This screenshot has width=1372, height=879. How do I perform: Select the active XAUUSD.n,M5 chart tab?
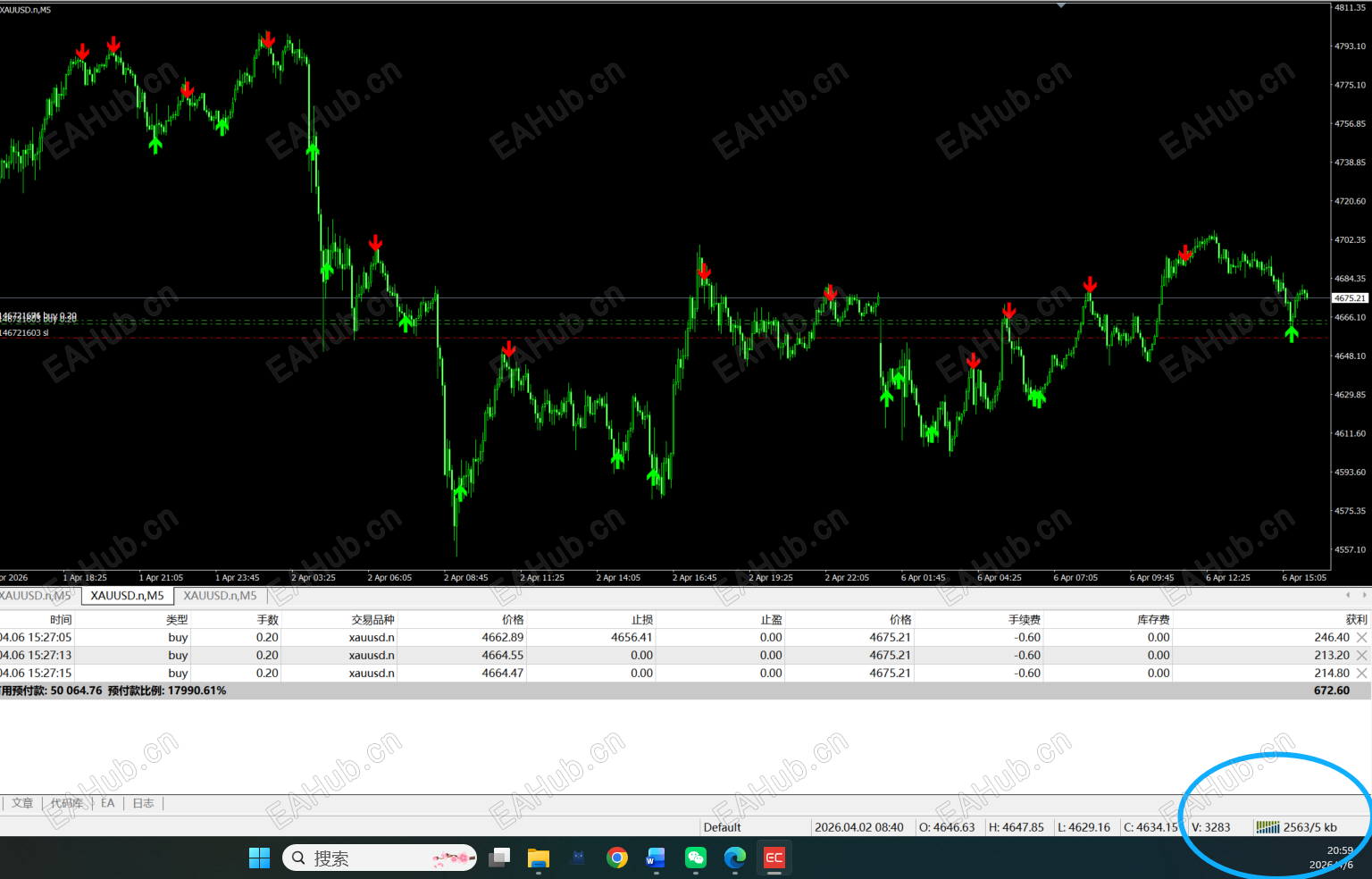click(x=127, y=596)
